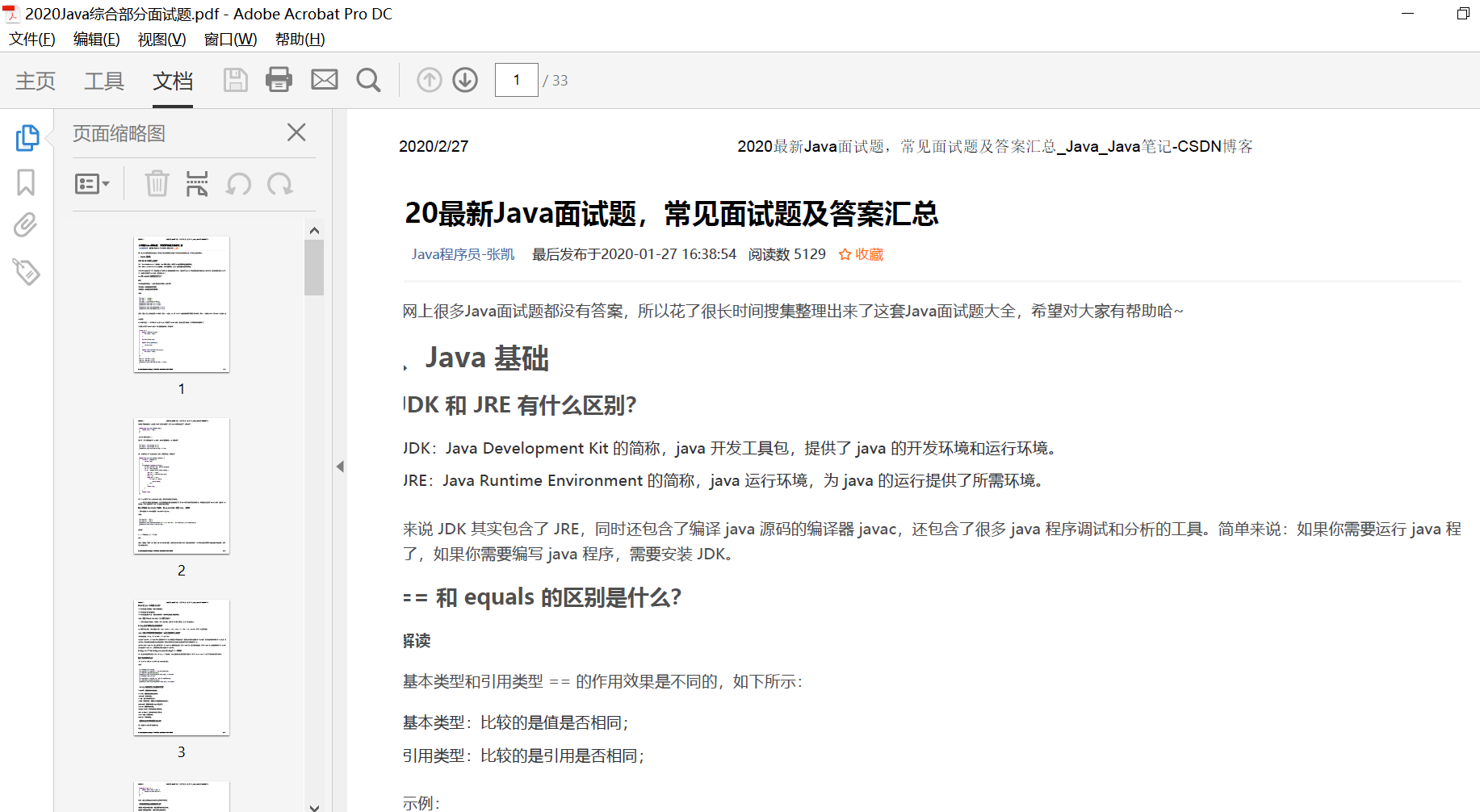1480x812 pixels.
Task: Select page 2 thumbnail
Action: tap(182, 486)
